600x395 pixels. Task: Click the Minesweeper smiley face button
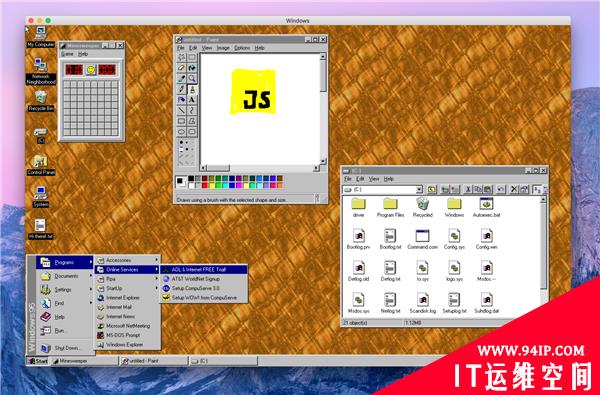(91, 70)
